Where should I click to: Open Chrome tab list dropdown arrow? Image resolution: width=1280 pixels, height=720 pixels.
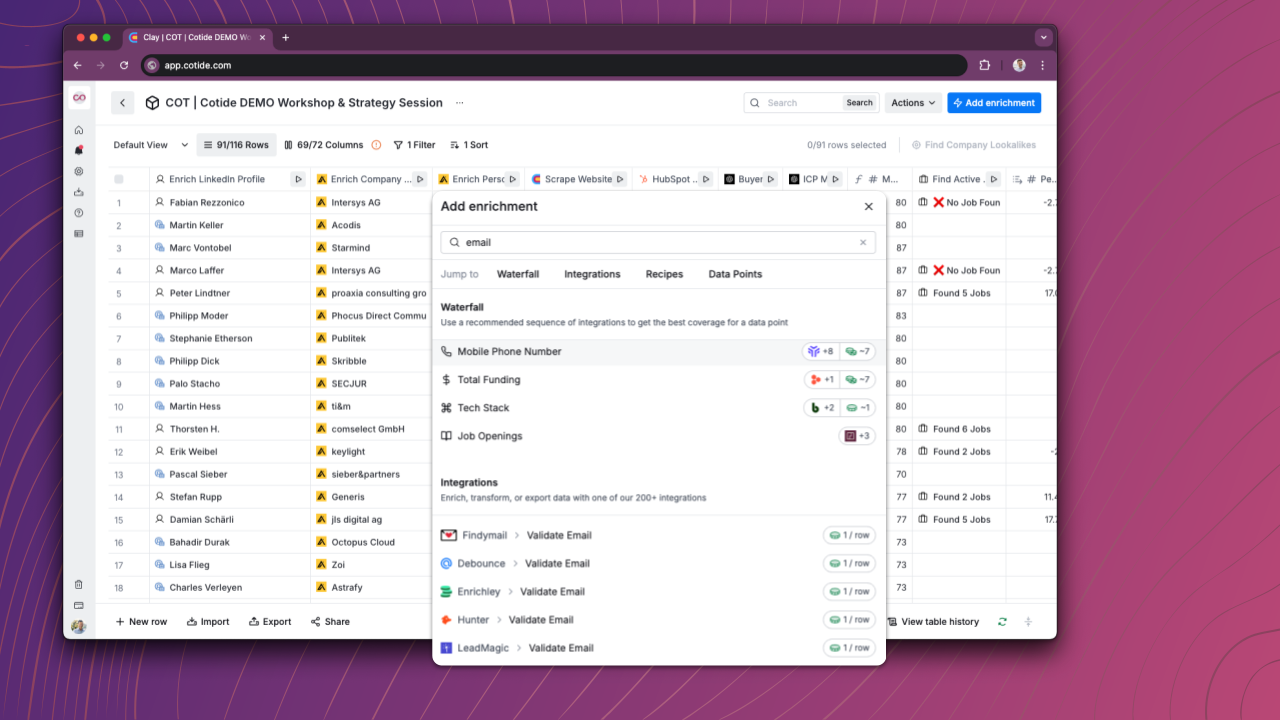[1044, 37]
